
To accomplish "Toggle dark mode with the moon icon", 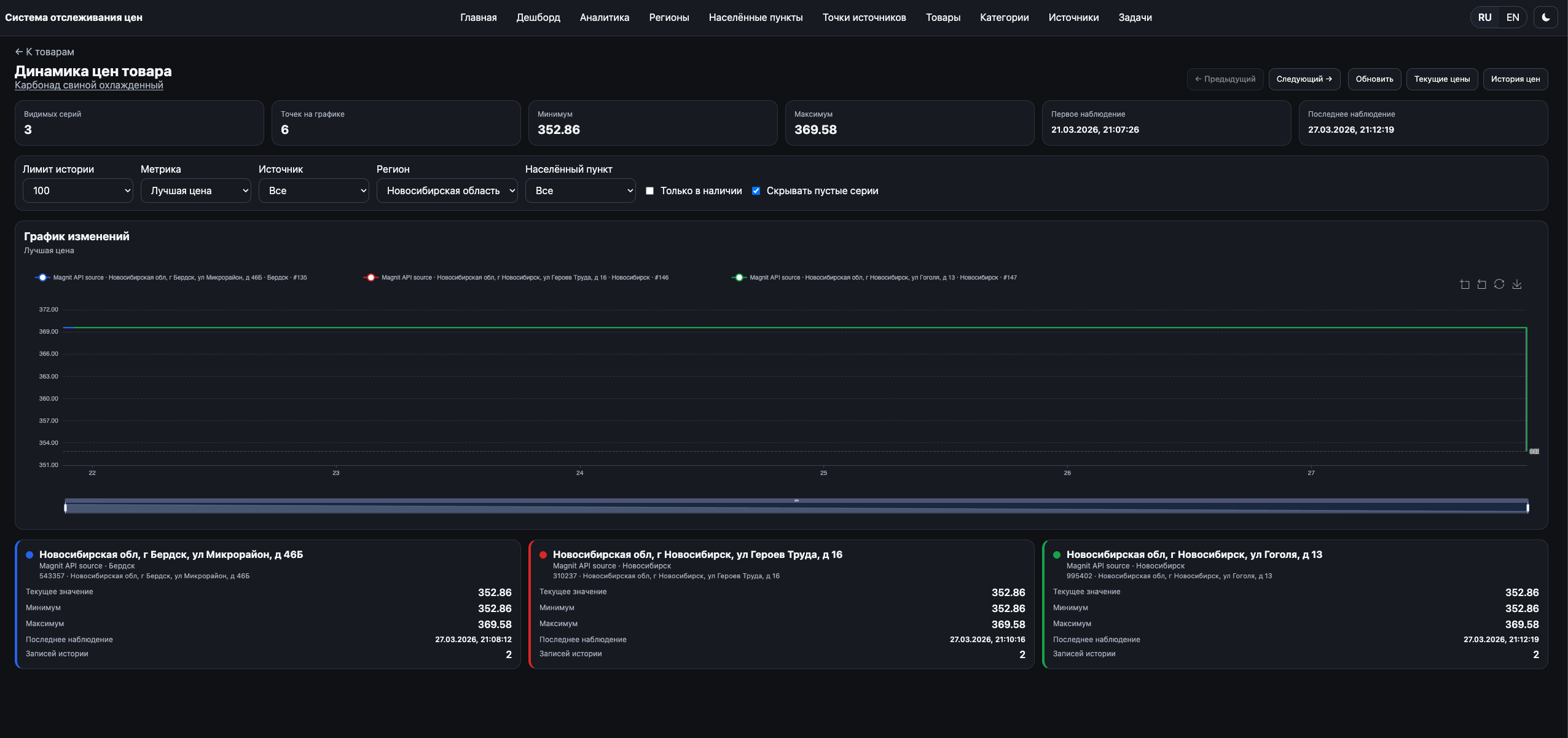I will pyautogui.click(x=1546, y=17).
